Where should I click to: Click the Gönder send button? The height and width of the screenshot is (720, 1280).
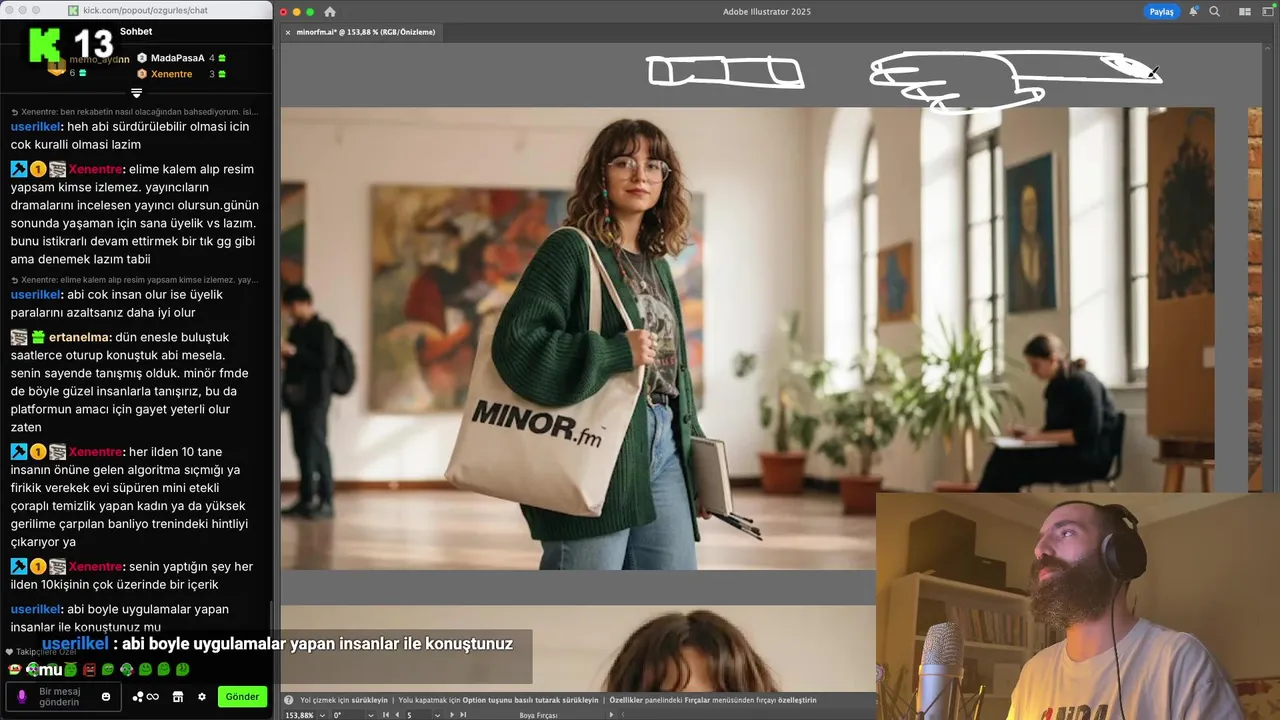click(242, 696)
